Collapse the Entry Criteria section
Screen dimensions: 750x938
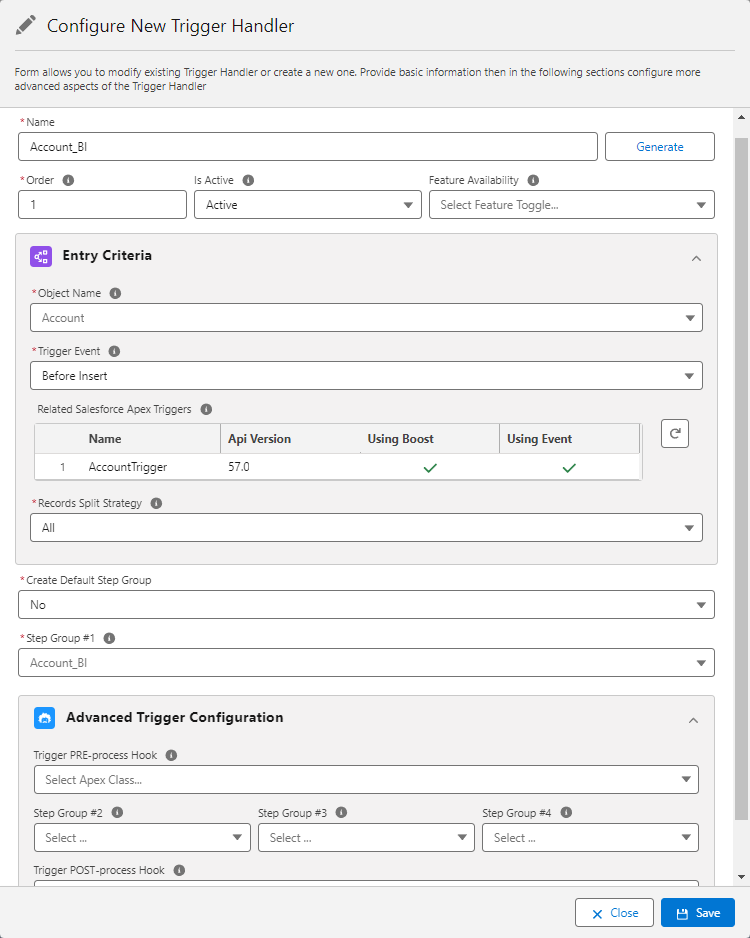point(696,258)
